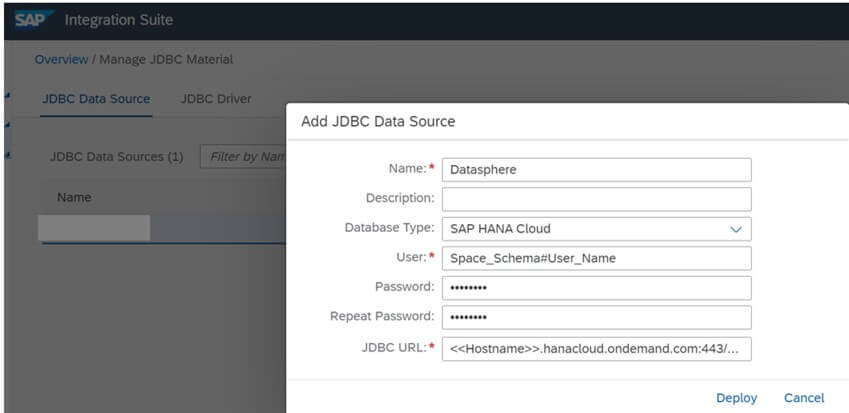Click the JDBC Data Sources (1) label
849x413 pixels.
[x=116, y=157]
